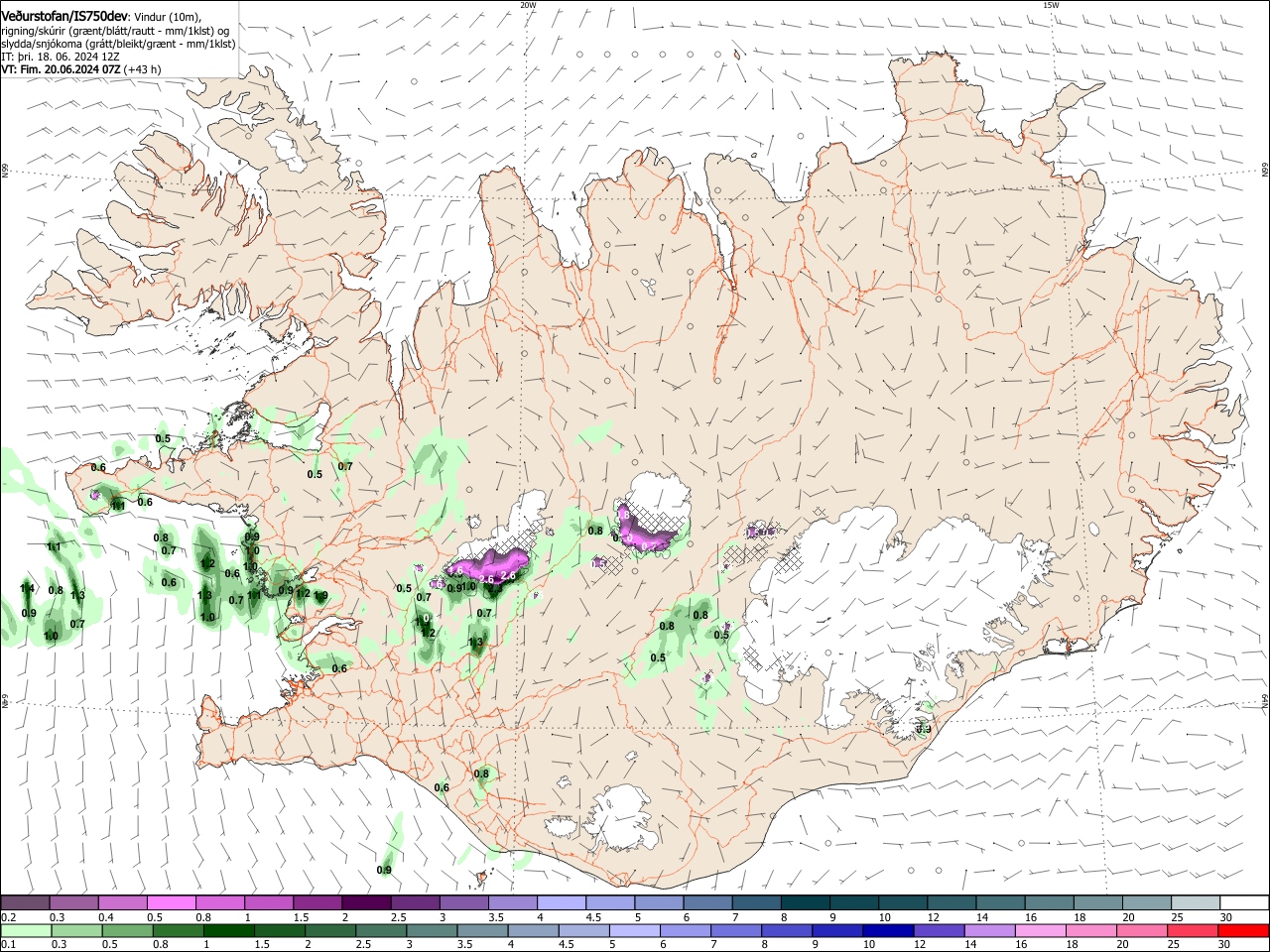The width and height of the screenshot is (1270, 952).
Task: Click the legend line slydda/snjókoma (grátt/bleikt/grænt)
Action: [x=118, y=44]
